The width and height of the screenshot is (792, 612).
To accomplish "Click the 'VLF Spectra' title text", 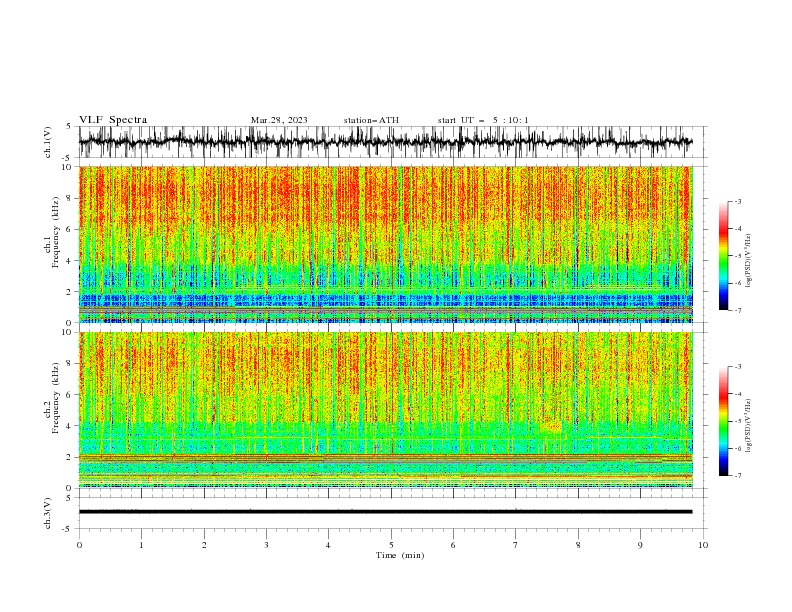I will (x=113, y=120).
